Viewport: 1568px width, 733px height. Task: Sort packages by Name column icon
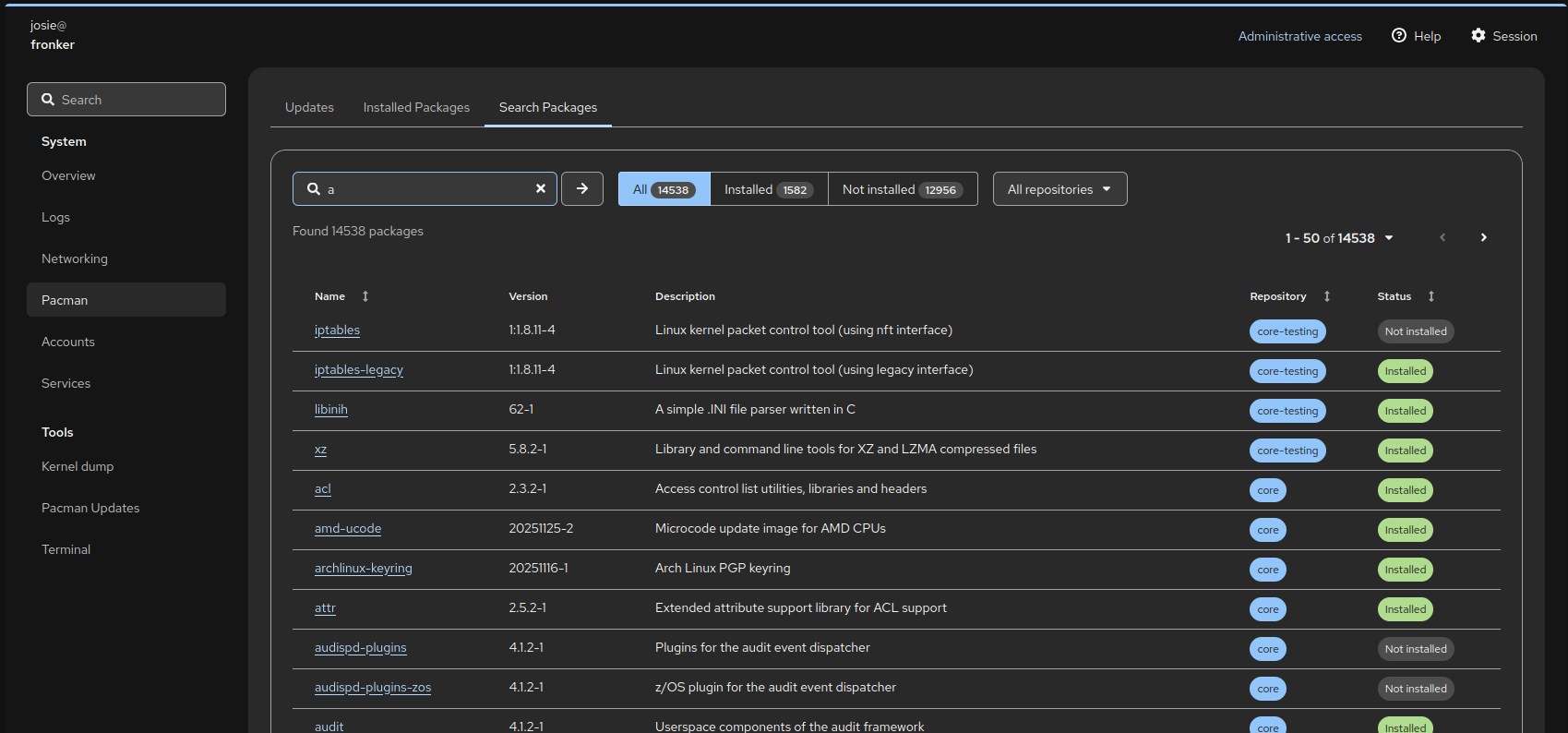click(365, 296)
